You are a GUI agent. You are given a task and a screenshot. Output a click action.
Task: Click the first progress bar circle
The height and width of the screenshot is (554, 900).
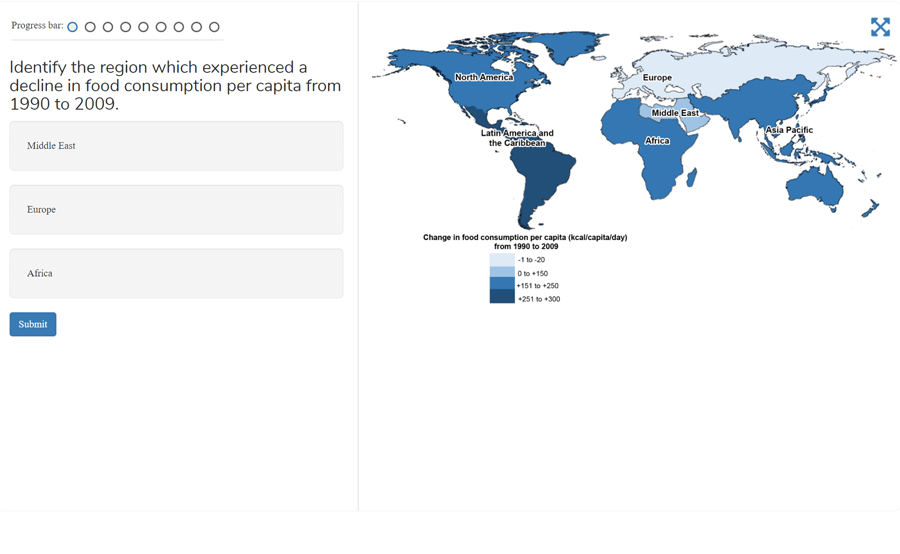(73, 27)
